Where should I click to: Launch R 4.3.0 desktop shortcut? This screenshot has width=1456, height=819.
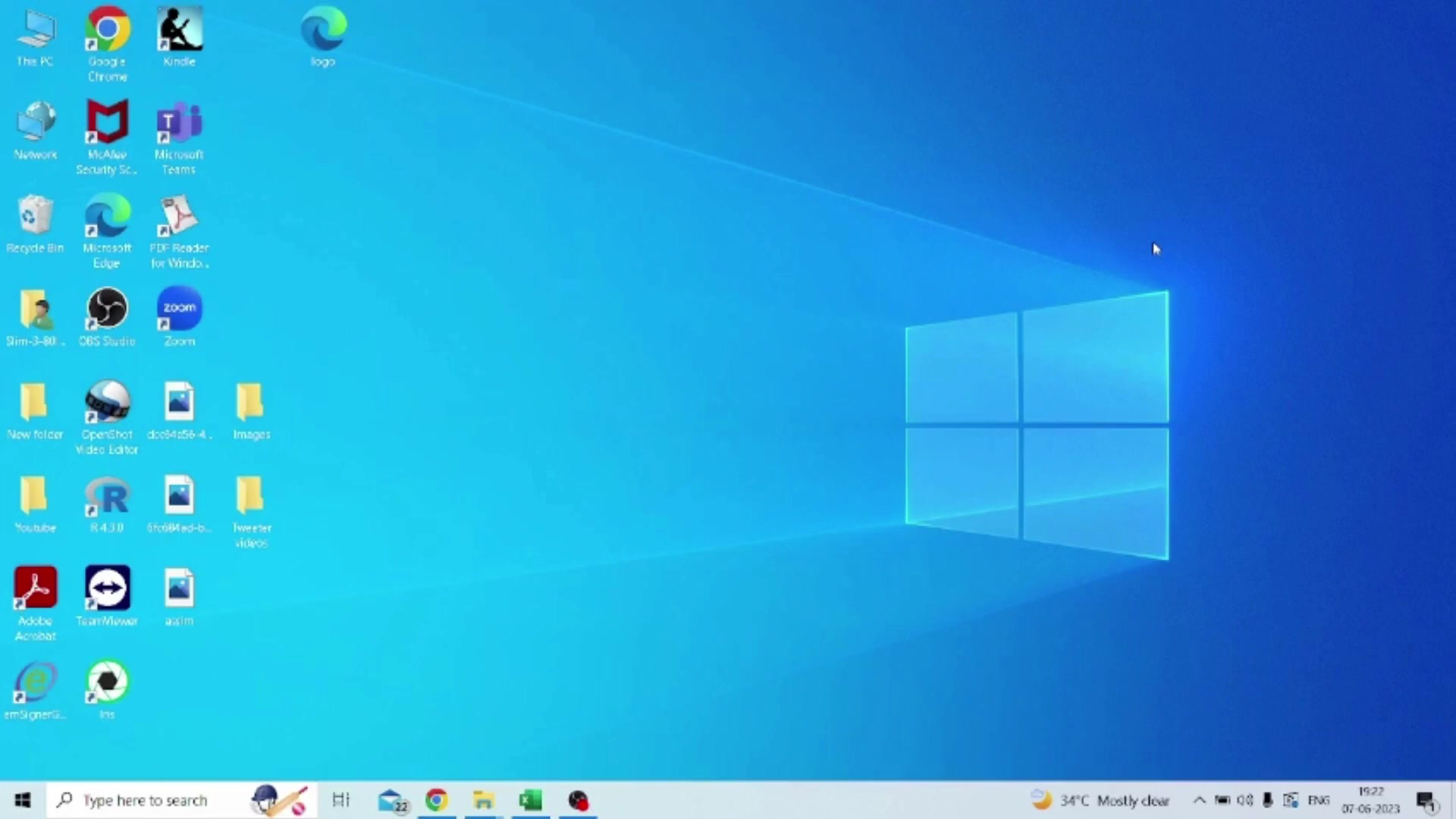pos(107,504)
